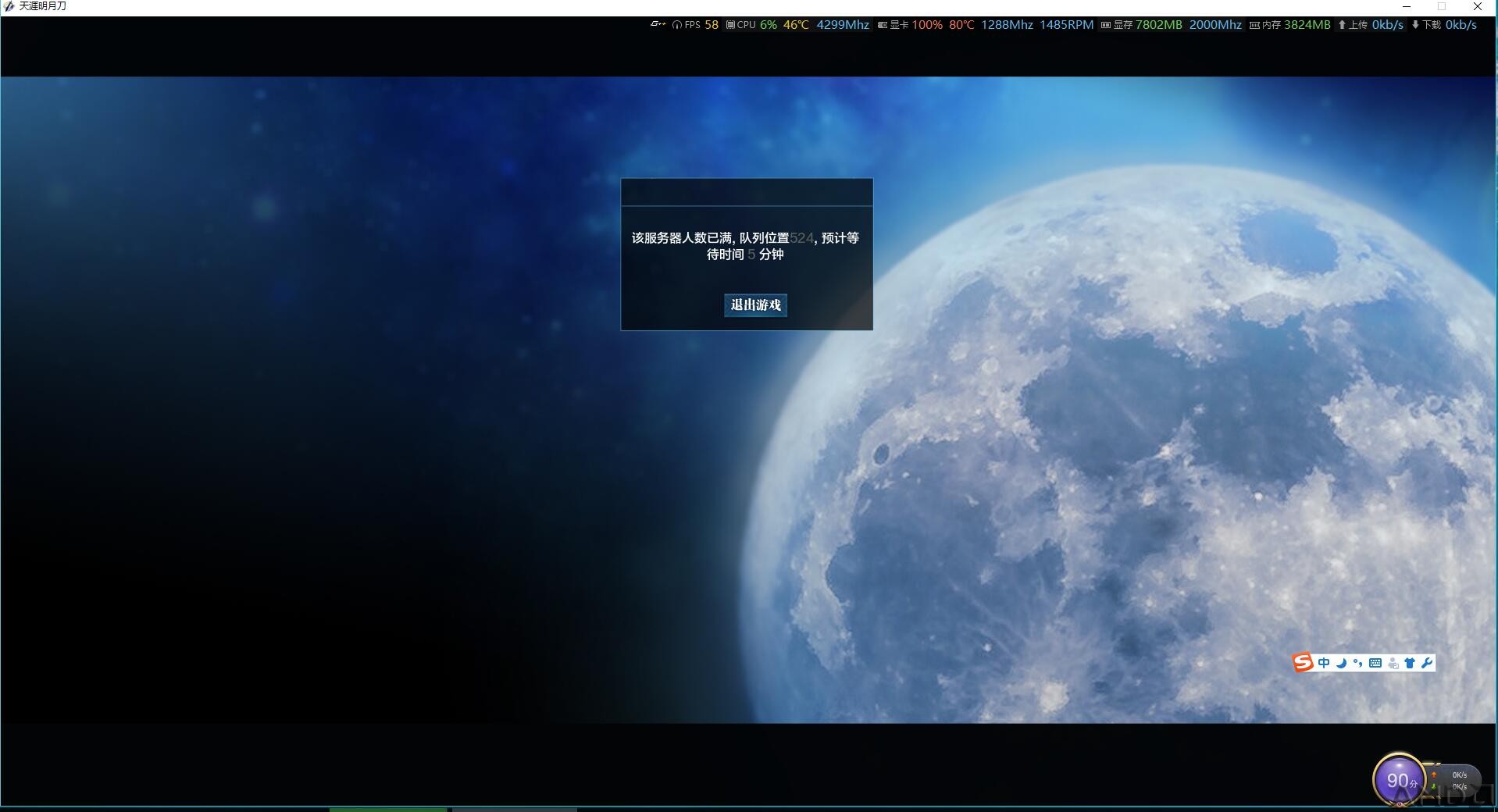Toggle Chinese/English mode via the 中 icon
The width and height of the screenshot is (1498, 812).
(x=1324, y=663)
